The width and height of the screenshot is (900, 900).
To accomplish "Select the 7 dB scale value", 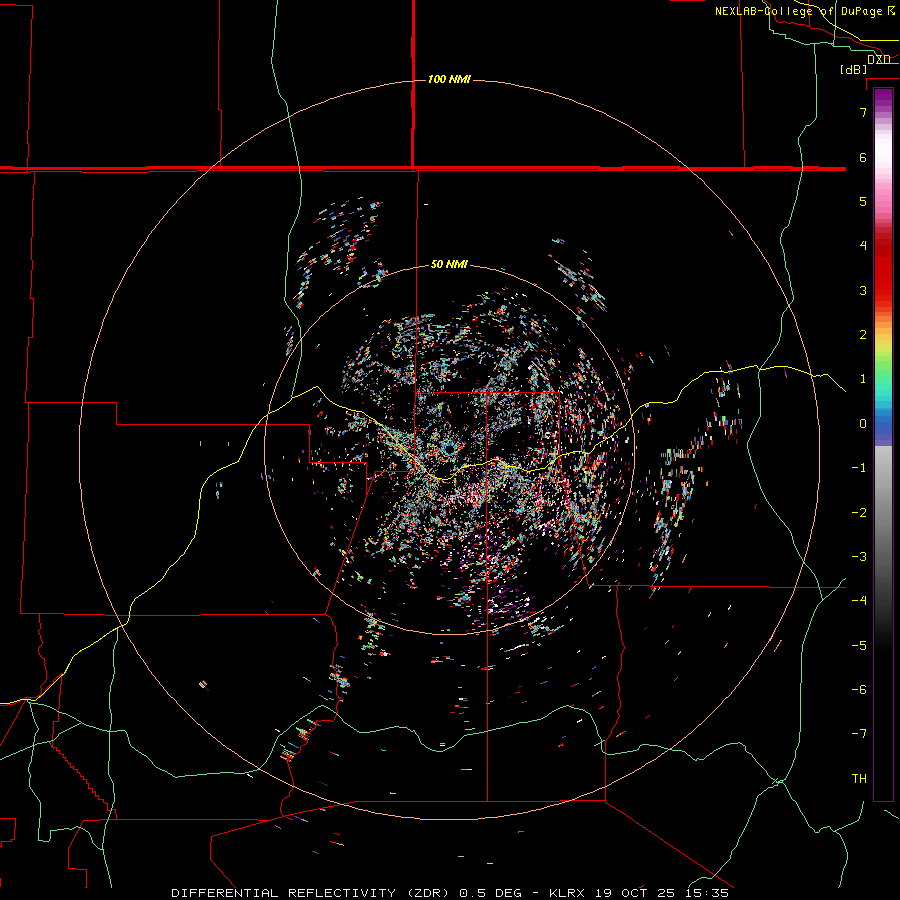I will pos(863,112).
